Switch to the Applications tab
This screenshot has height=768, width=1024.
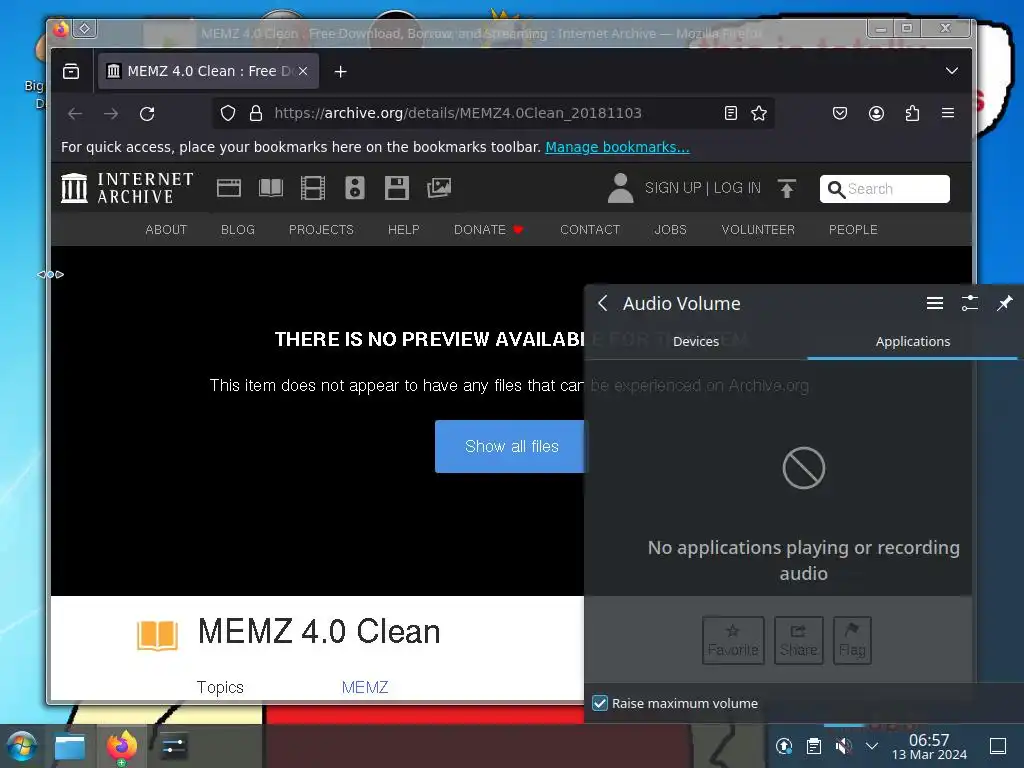(912, 342)
